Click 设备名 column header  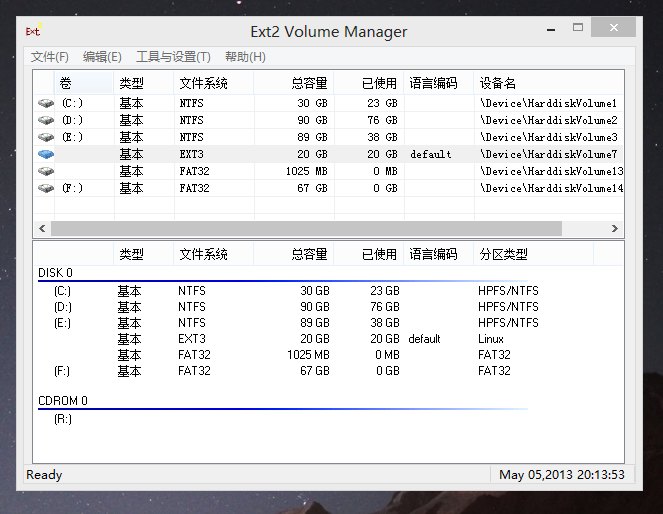(548, 82)
